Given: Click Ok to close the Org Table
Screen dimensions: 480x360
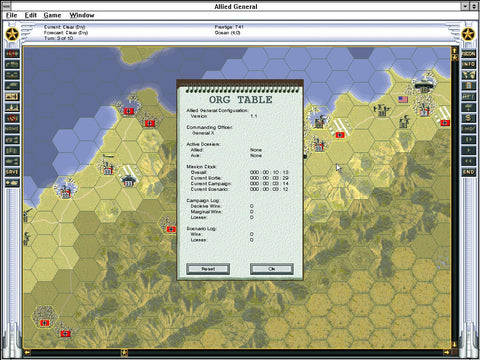Looking at the screenshot, I should [x=272, y=269].
